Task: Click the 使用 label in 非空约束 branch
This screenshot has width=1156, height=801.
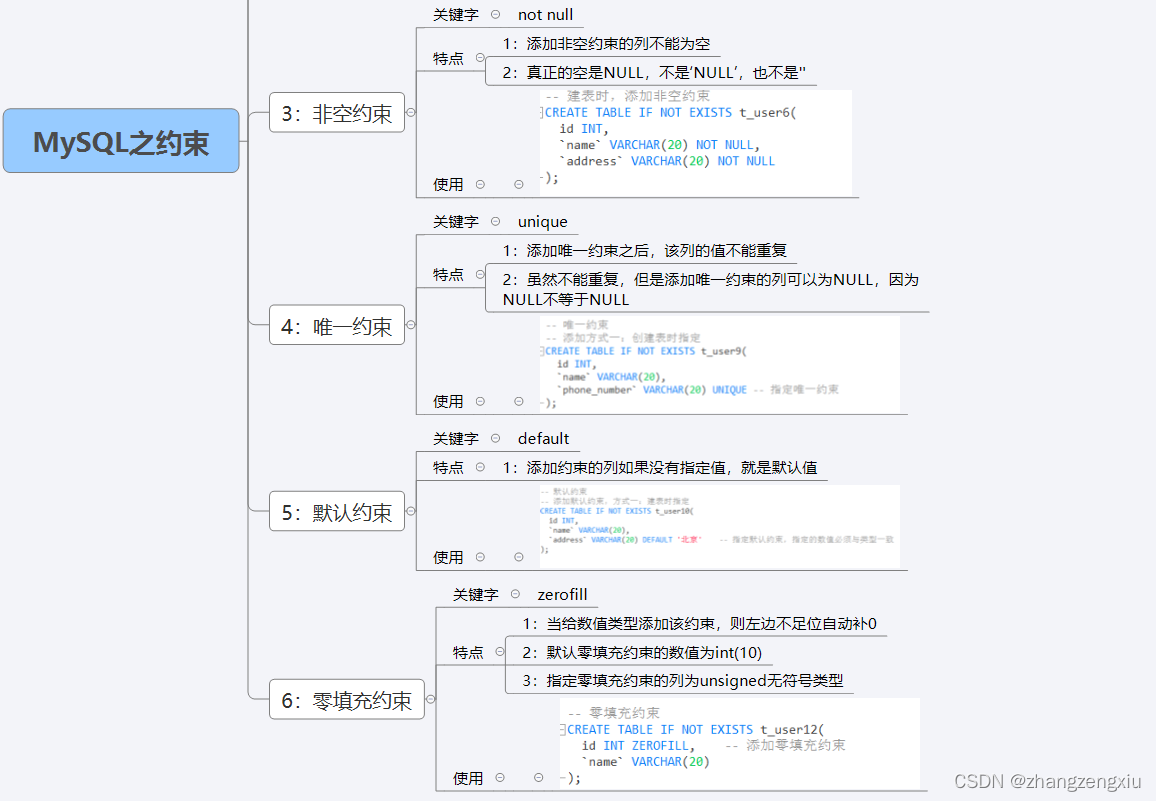Action: [448, 184]
